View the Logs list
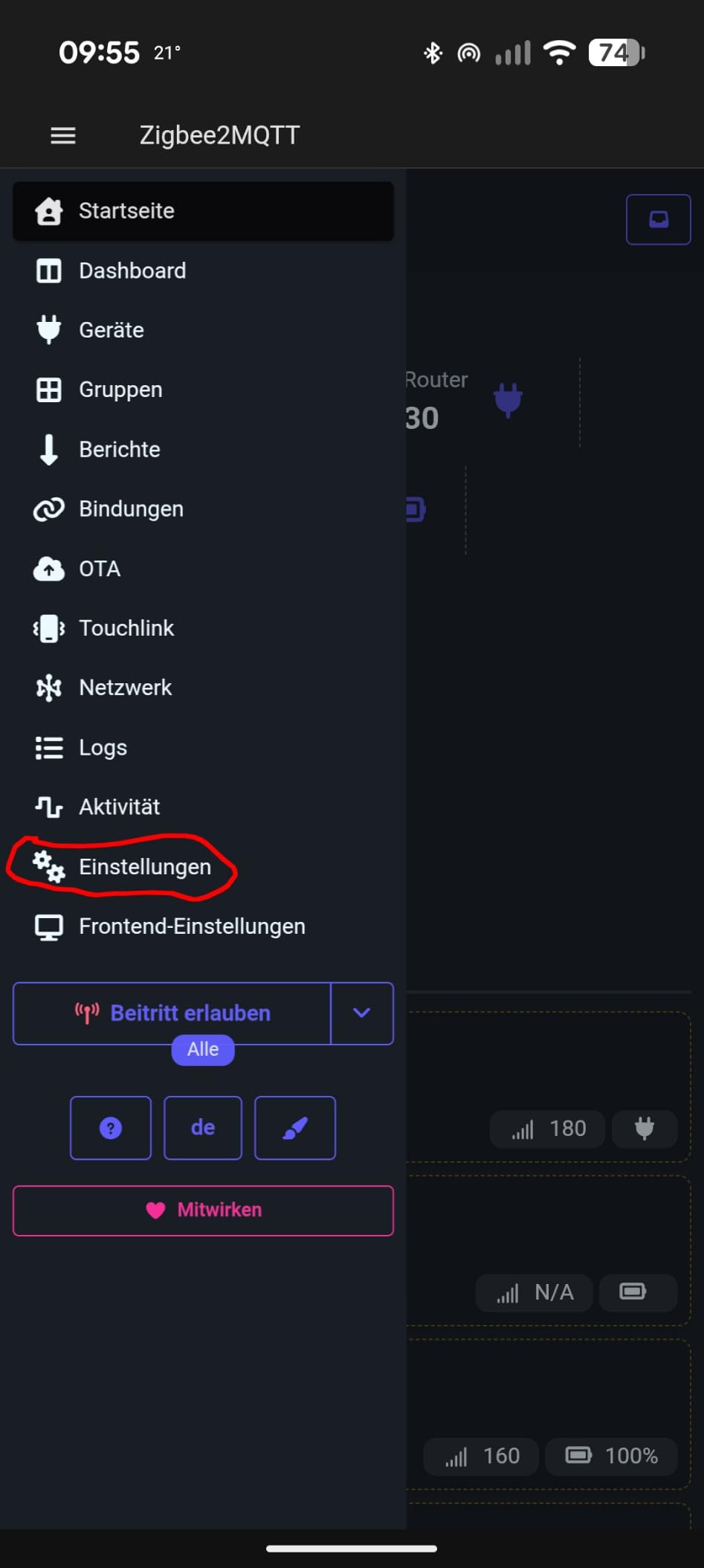Image resolution: width=704 pixels, height=1568 pixels. (203, 747)
